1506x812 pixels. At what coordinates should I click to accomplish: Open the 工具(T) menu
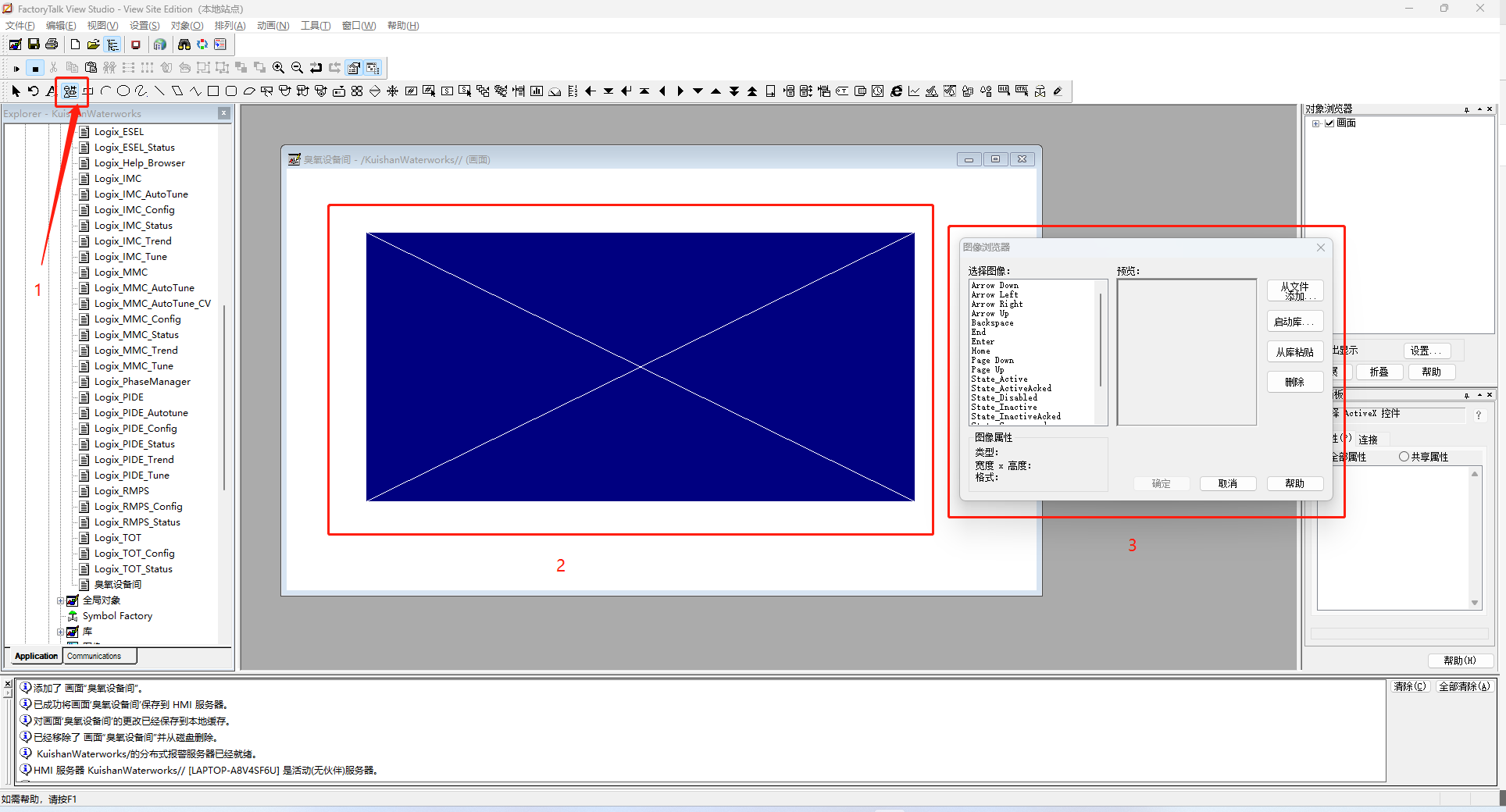pos(316,26)
